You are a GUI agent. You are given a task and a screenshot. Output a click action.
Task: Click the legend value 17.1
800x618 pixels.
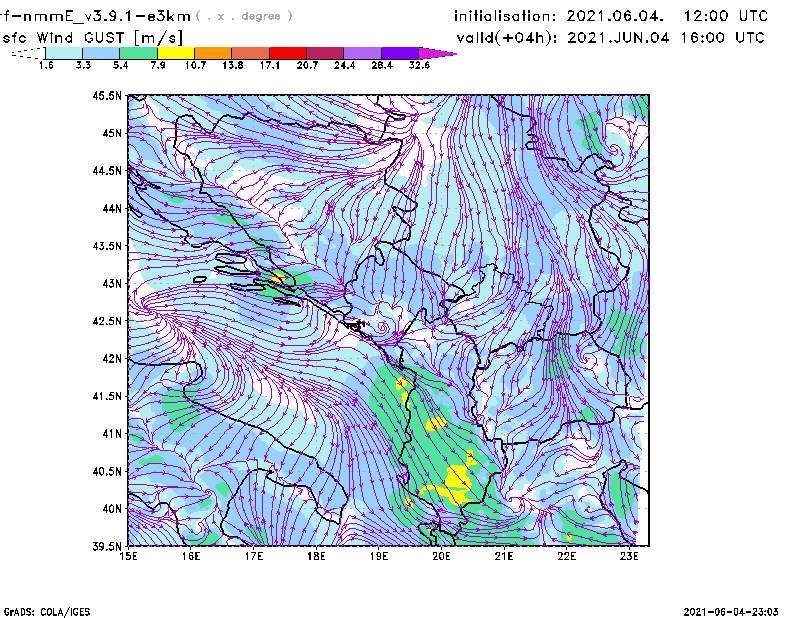click(x=269, y=65)
